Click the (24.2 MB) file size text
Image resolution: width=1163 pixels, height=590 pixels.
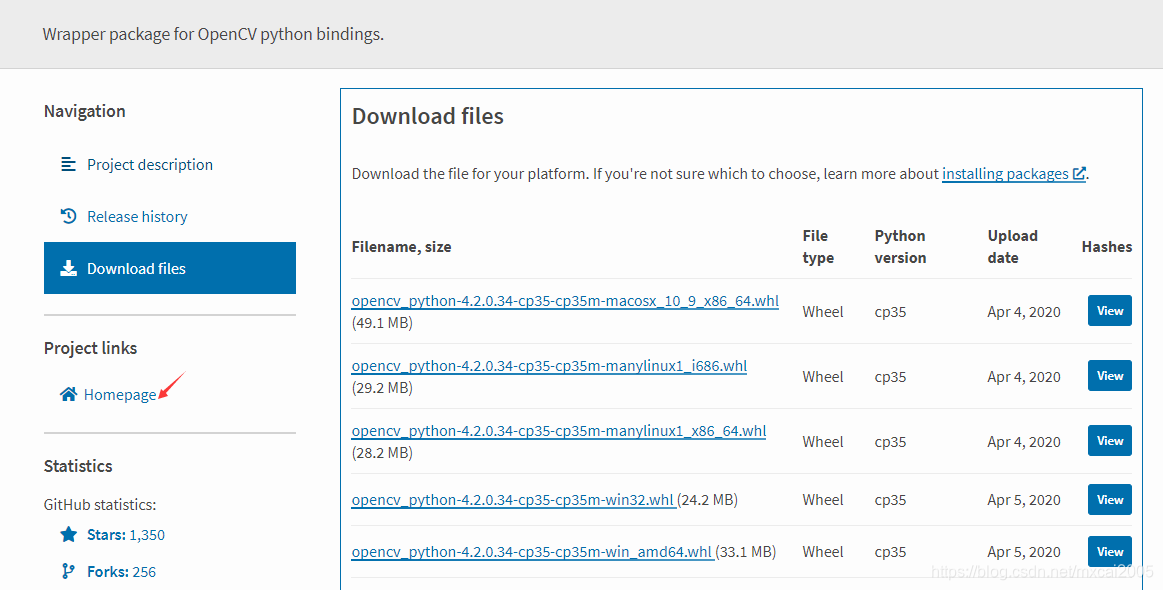pos(708,499)
